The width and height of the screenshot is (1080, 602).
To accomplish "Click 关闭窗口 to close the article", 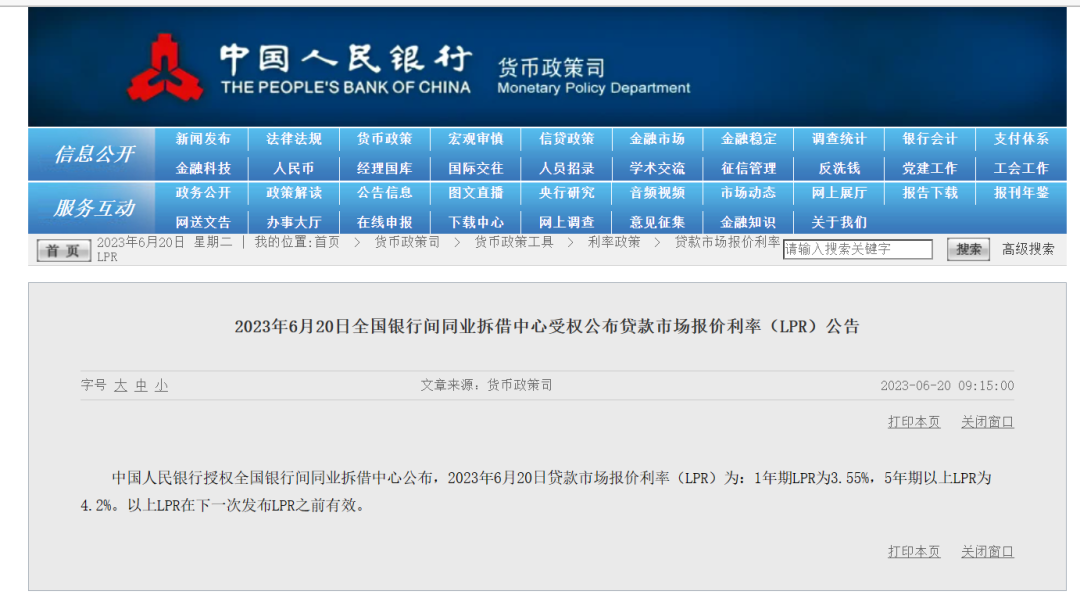I will coord(986,422).
